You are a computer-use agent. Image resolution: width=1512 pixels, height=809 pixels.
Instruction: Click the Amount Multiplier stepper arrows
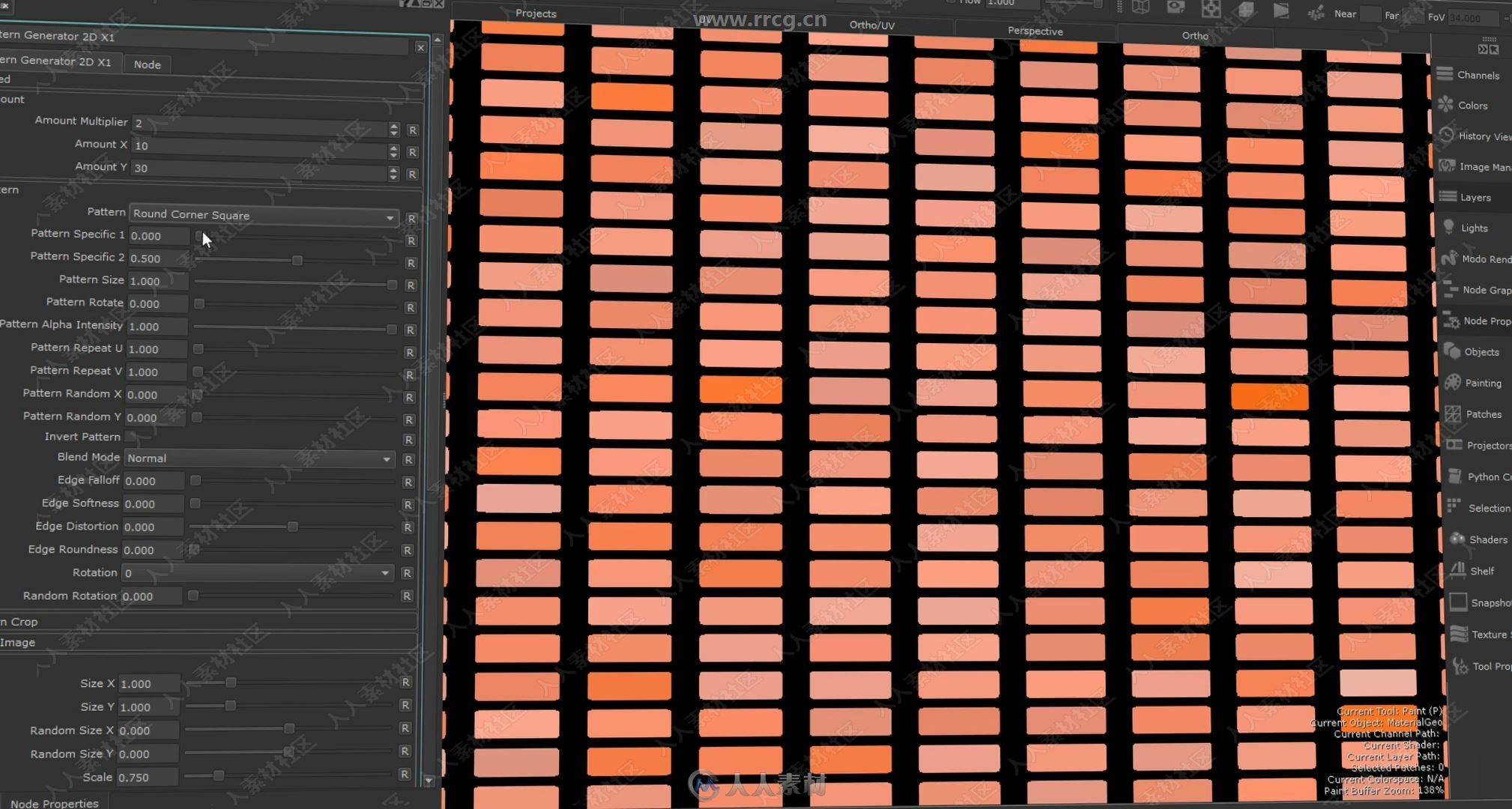pos(394,129)
